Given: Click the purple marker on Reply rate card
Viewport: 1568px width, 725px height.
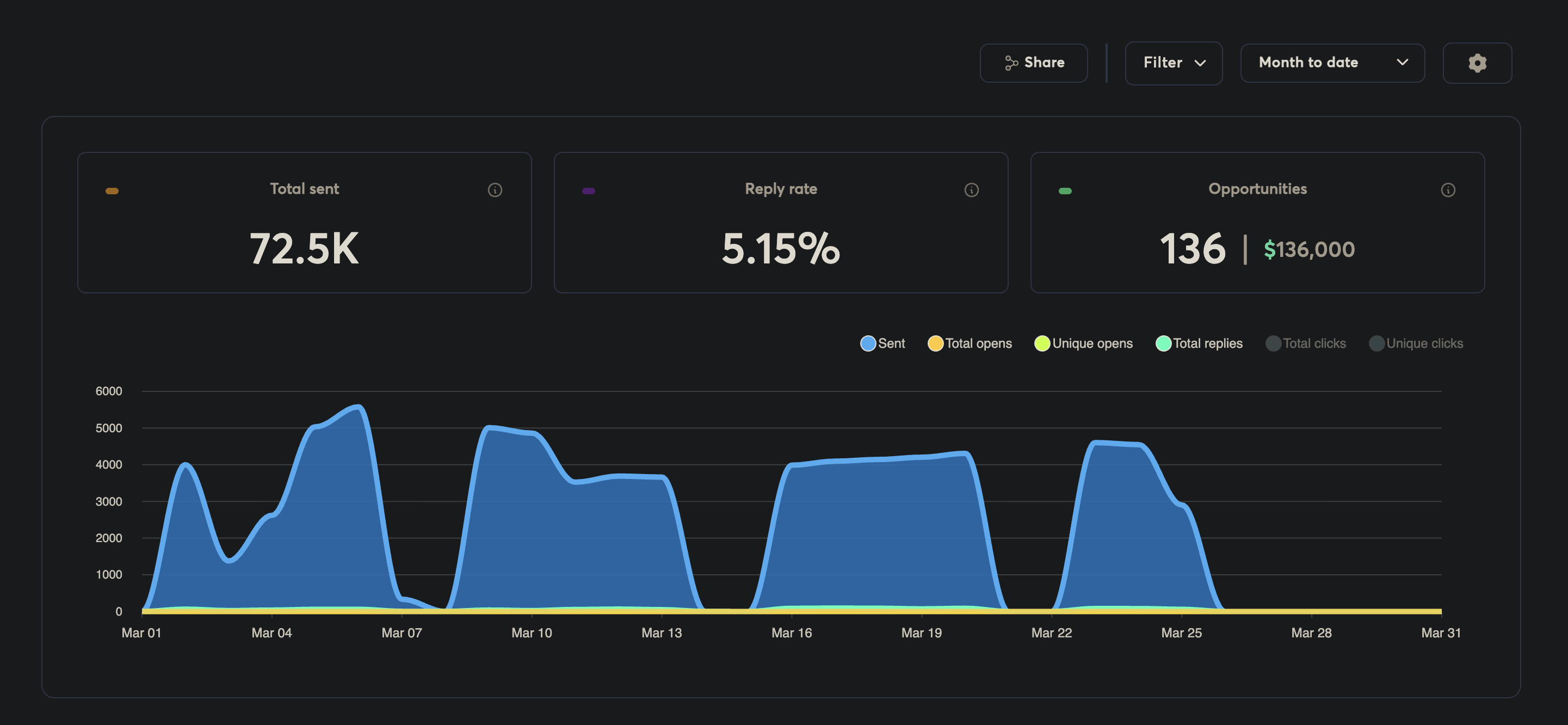Looking at the screenshot, I should 589,191.
